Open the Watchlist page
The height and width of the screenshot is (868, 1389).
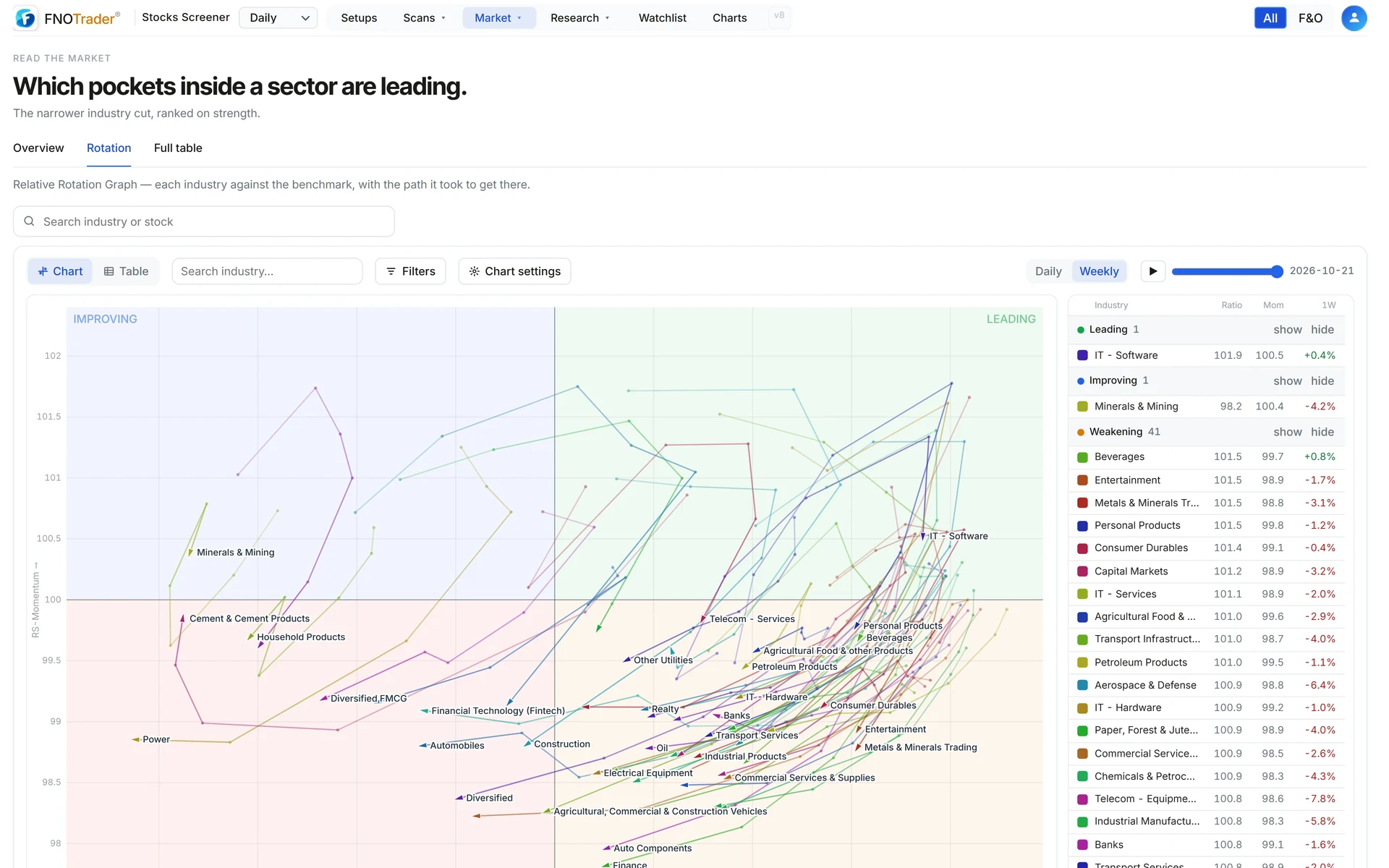662,18
